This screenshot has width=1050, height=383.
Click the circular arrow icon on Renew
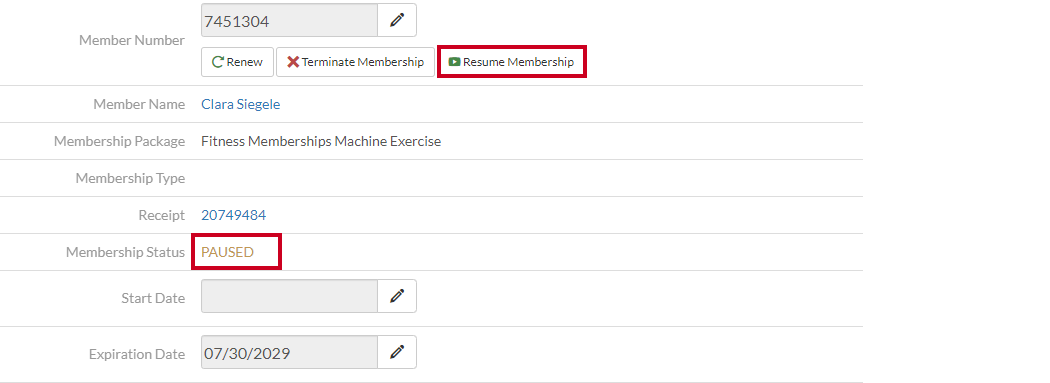tap(218, 62)
